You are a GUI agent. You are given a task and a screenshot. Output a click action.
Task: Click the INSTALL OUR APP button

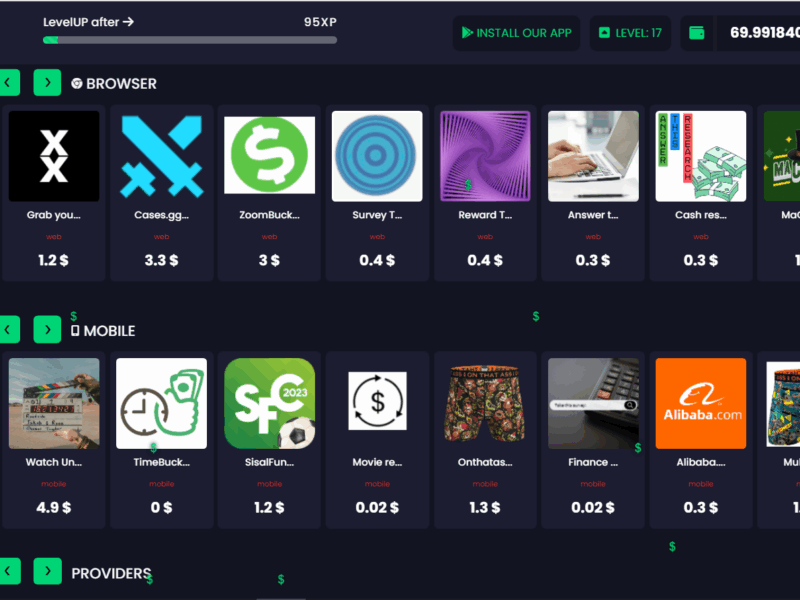(516, 33)
